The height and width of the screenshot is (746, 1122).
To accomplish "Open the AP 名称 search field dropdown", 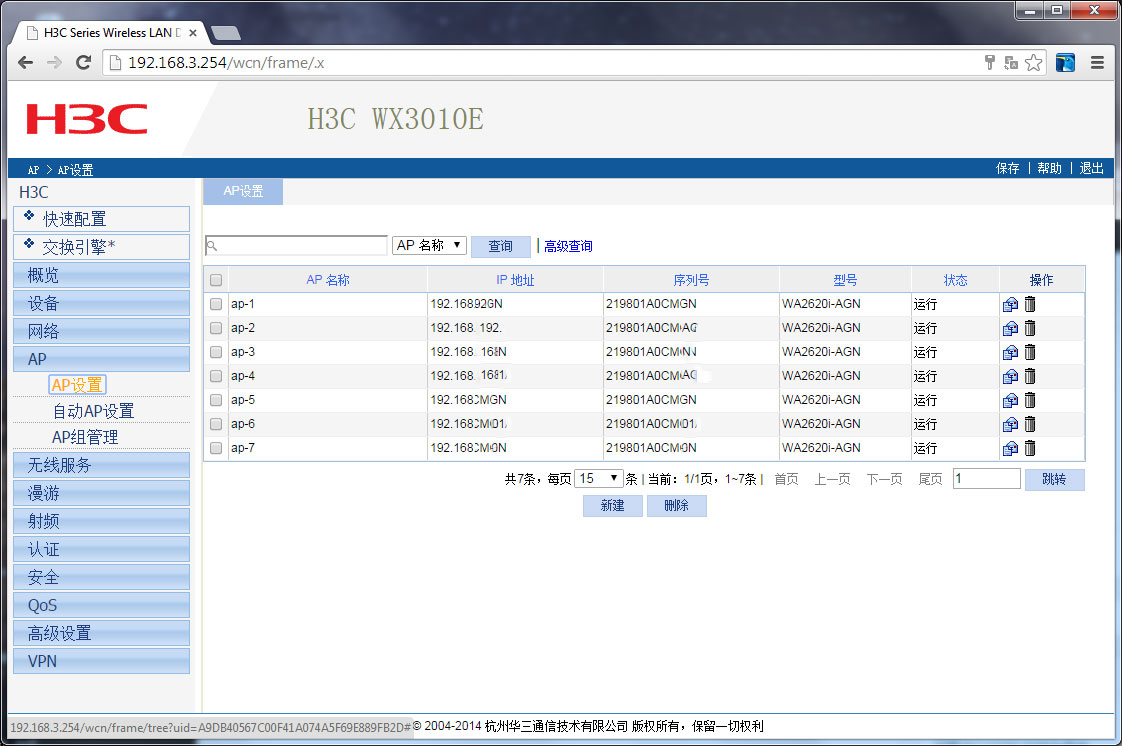I will pos(429,245).
